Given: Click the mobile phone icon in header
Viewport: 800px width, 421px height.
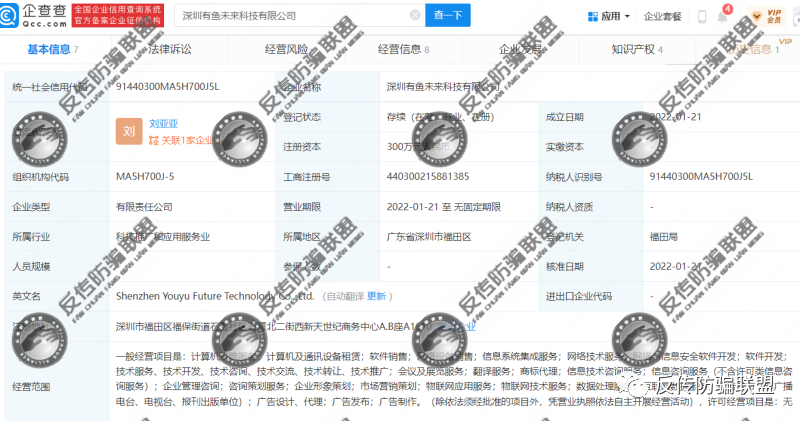Looking at the screenshot, I should [x=702, y=16].
